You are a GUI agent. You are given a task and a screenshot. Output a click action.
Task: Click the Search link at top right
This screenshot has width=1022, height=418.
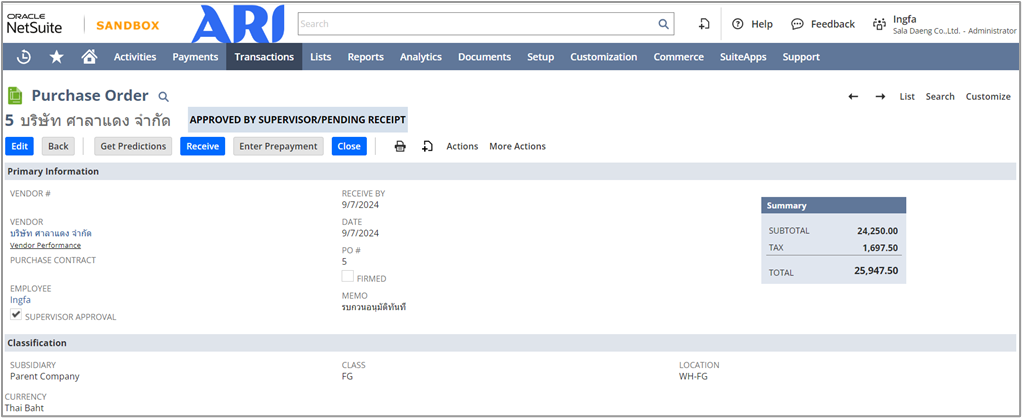tap(940, 97)
